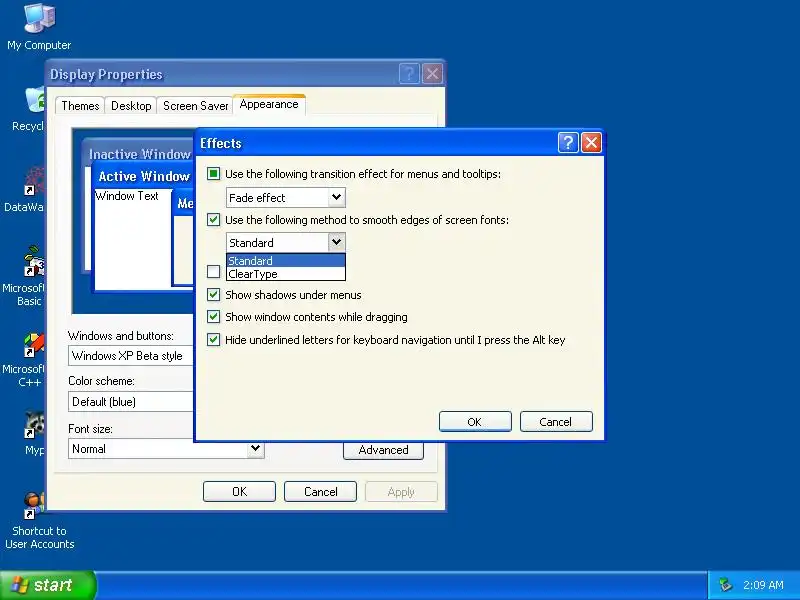Image resolution: width=800 pixels, height=600 pixels.
Task: Choose ClearType in the dropdown list
Action: tap(286, 274)
